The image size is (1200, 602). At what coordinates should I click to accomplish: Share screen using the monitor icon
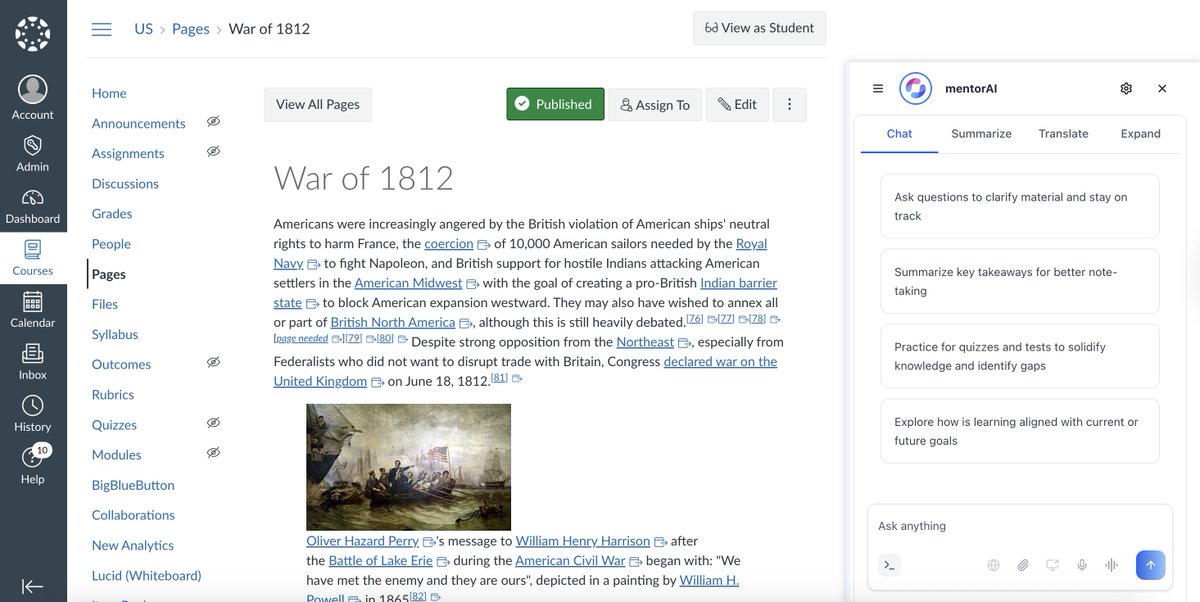pyautogui.click(x=1052, y=565)
